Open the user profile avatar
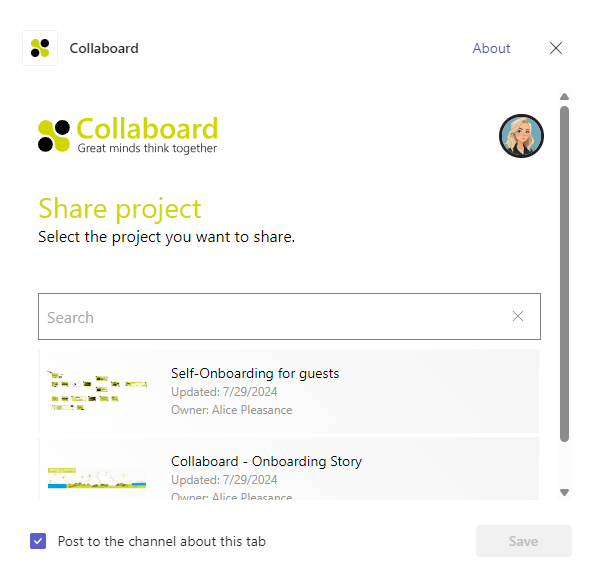 click(521, 136)
